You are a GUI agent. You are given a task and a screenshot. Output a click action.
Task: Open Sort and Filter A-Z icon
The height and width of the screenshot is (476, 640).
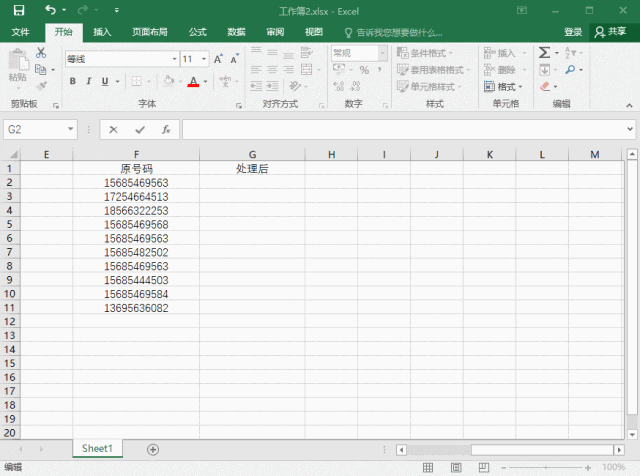pyautogui.click(x=570, y=53)
